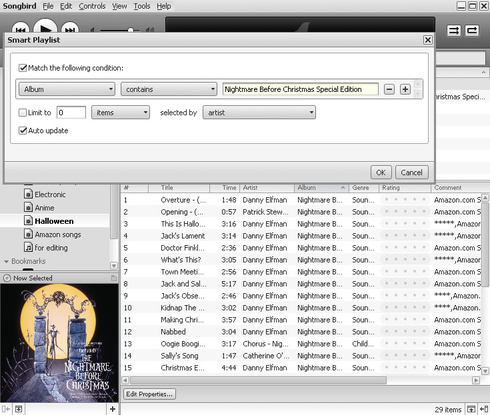Open the Controls menu
Viewport: 490px width, 415px height.
point(92,6)
